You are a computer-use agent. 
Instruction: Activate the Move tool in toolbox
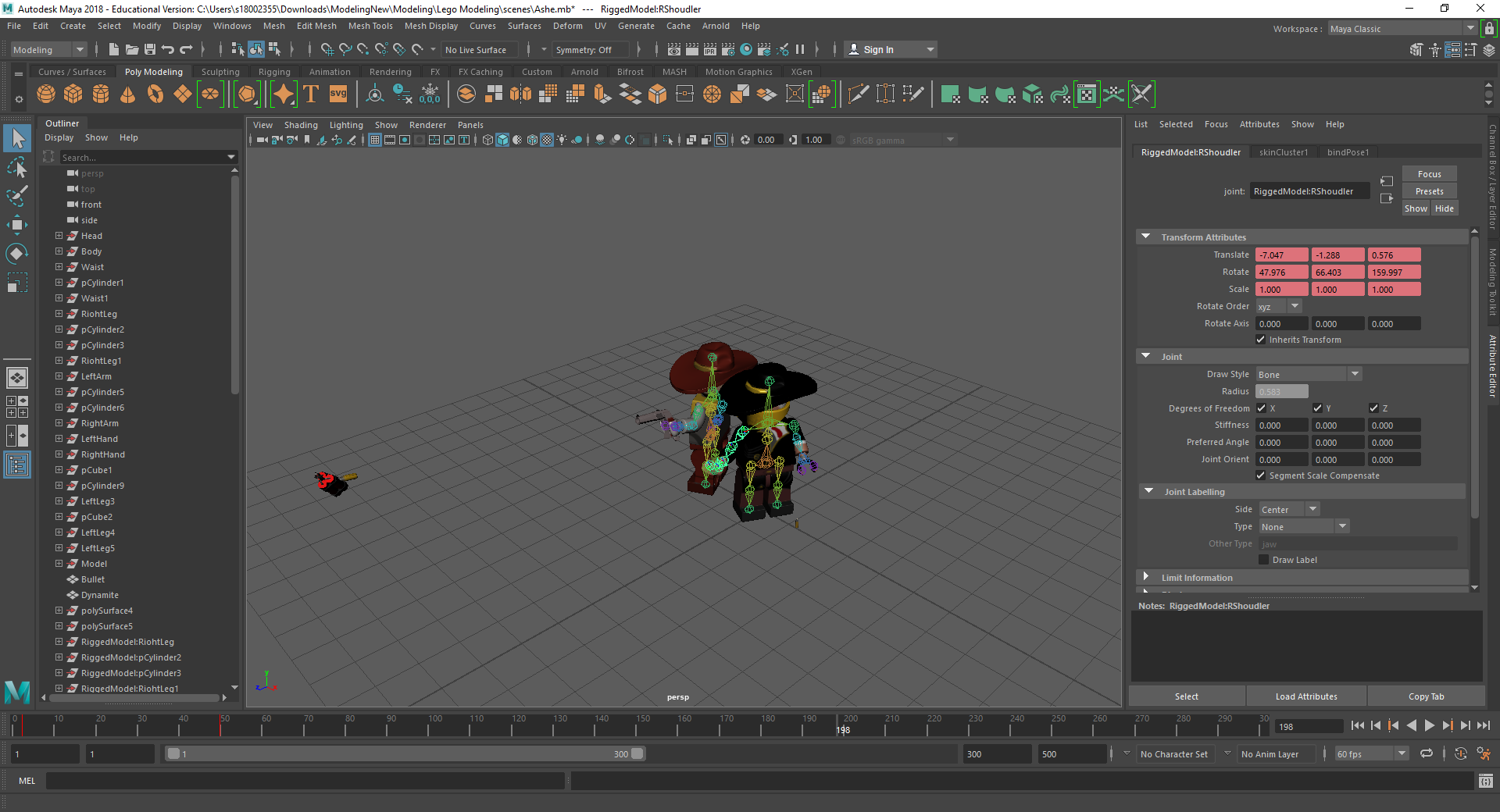coord(16,225)
